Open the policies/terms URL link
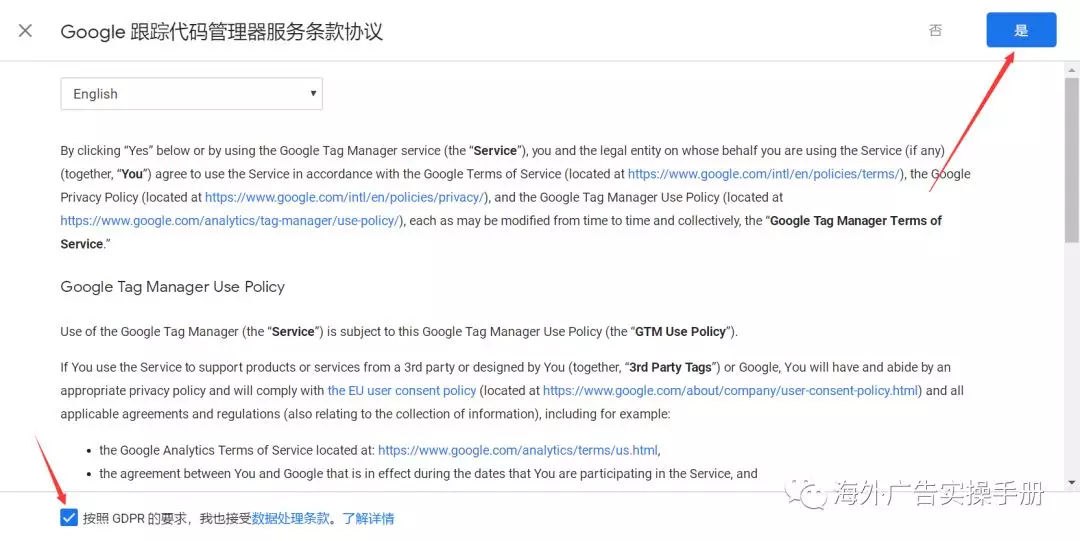 [x=763, y=174]
